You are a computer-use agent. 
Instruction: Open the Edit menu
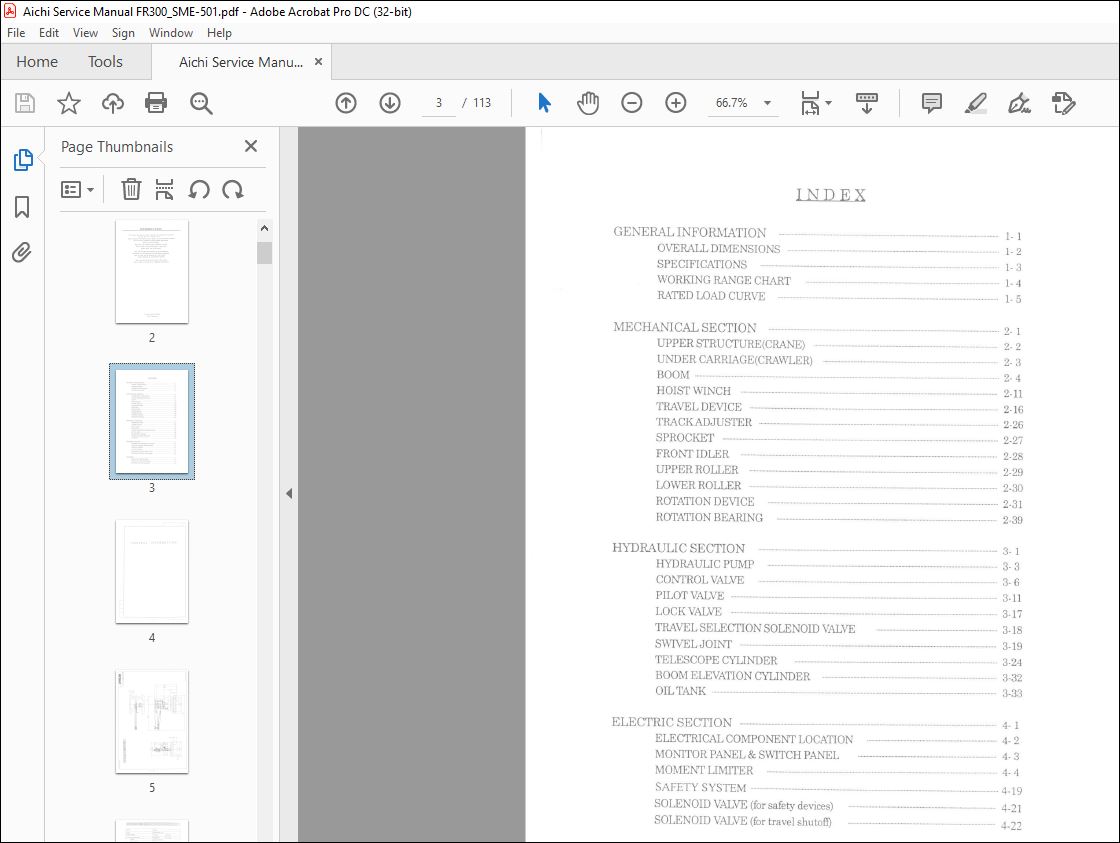click(49, 33)
